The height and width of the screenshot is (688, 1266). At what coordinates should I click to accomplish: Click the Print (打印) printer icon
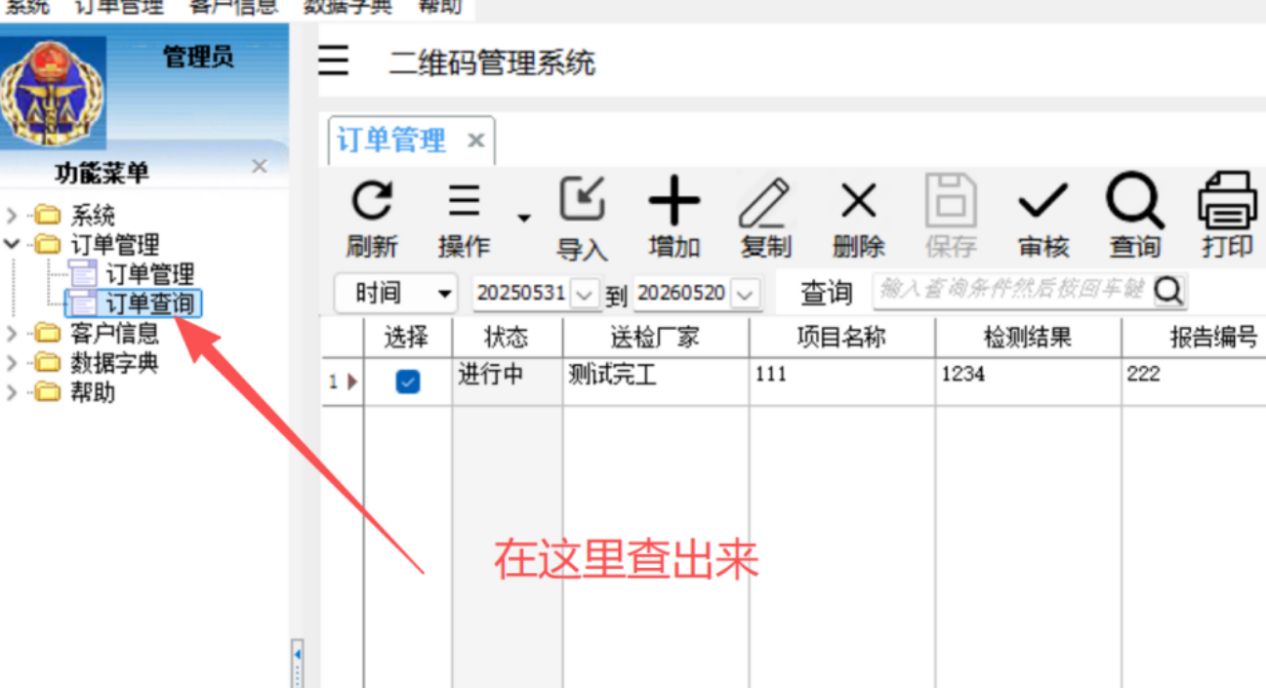(x=1227, y=202)
